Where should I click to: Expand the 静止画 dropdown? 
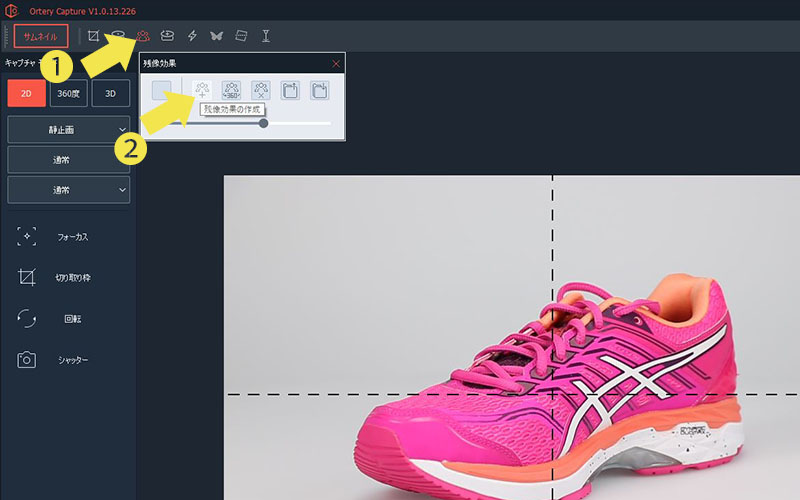click(69, 130)
